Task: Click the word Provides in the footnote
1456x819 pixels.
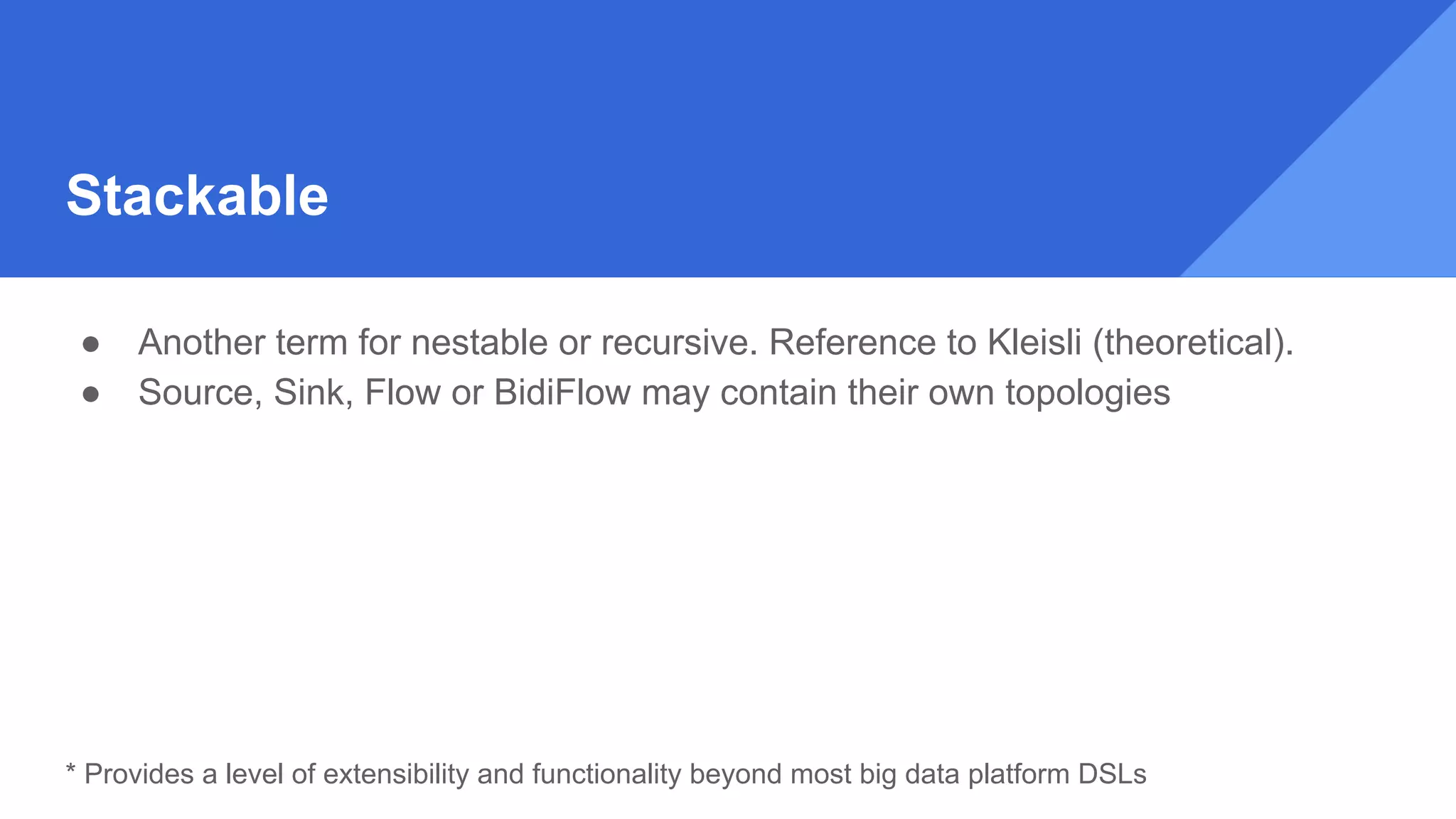Action: tap(139, 774)
